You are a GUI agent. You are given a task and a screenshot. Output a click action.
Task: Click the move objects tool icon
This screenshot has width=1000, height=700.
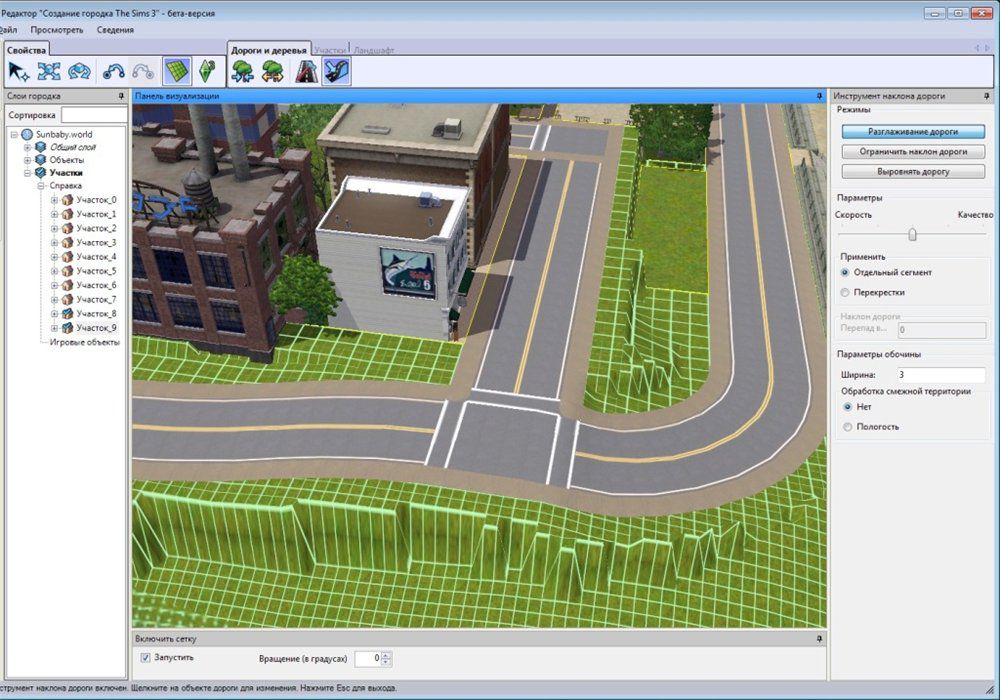pos(49,71)
